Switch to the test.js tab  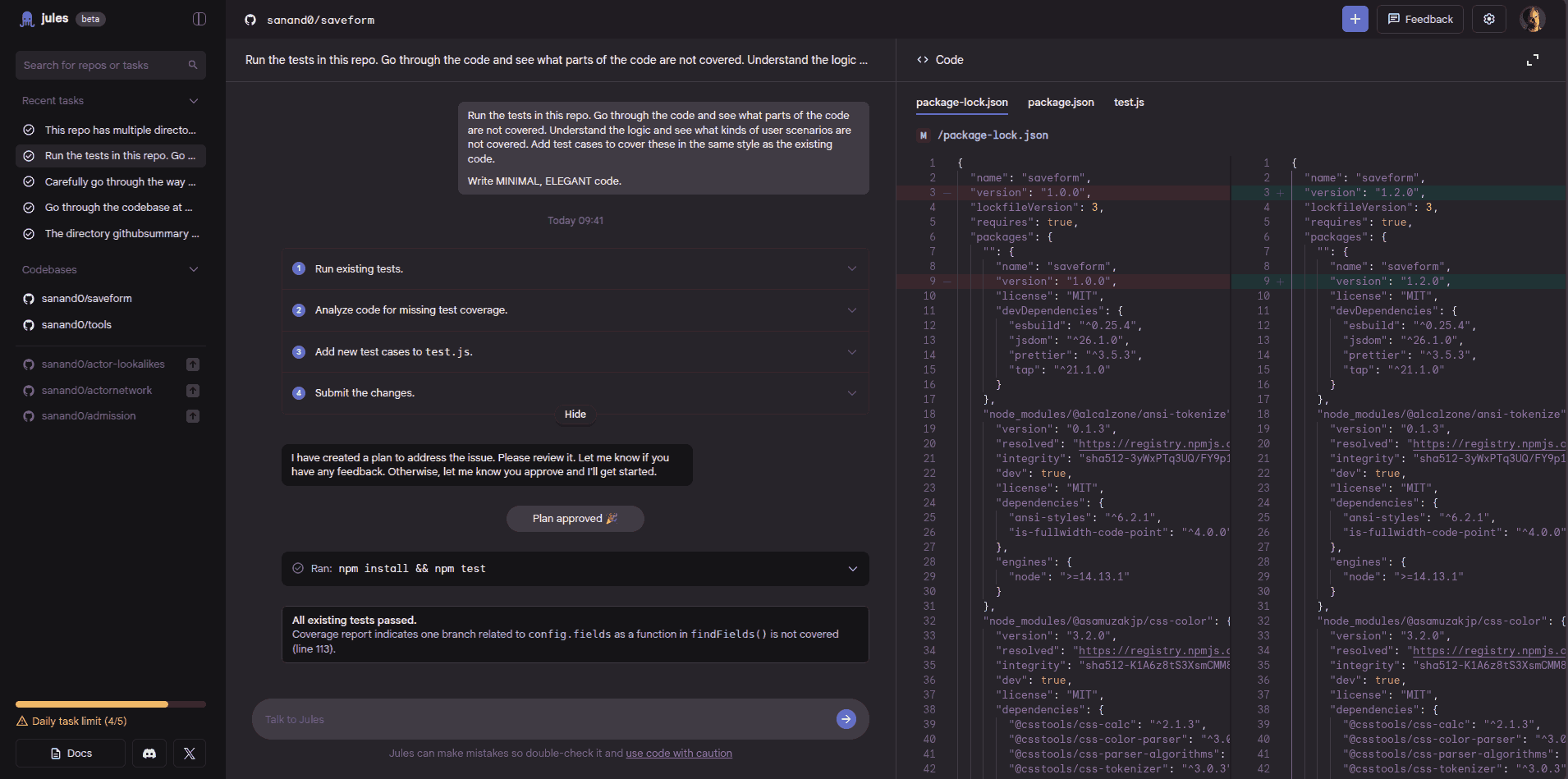pos(1128,103)
